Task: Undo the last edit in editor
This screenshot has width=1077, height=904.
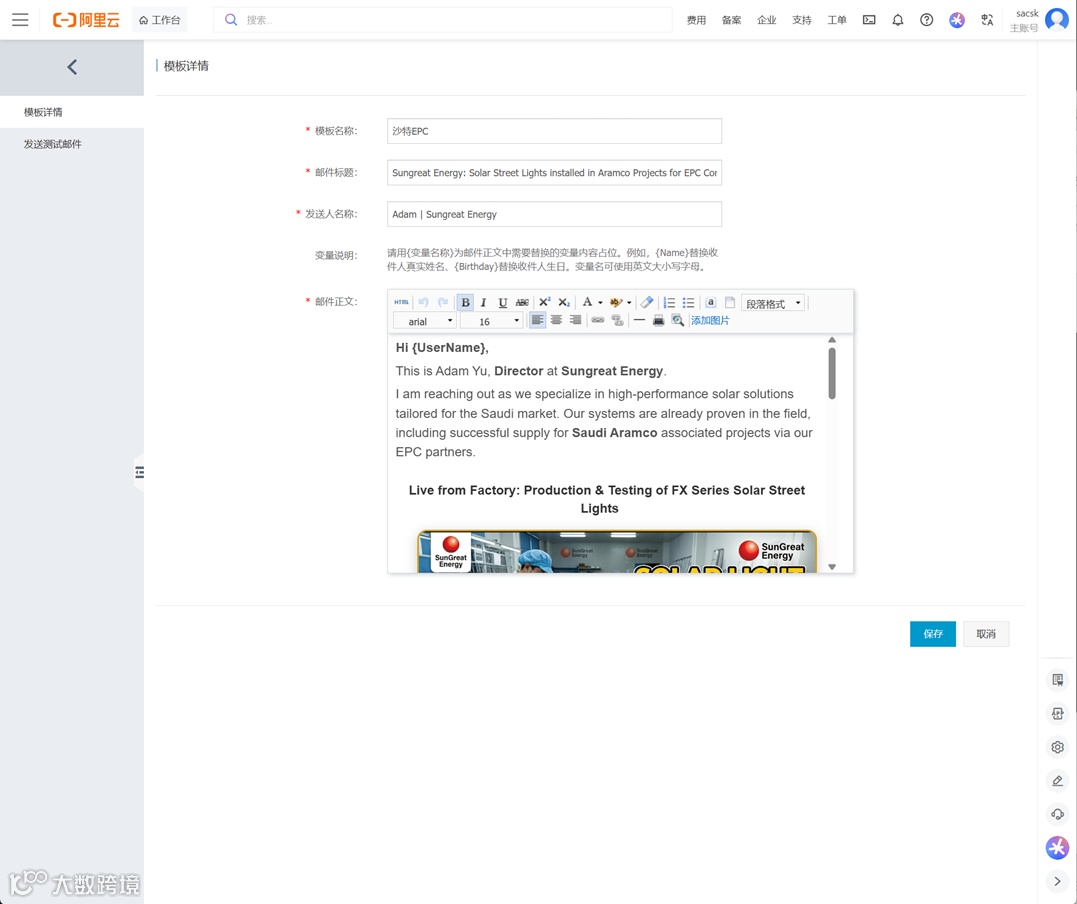Action: pyautogui.click(x=423, y=302)
